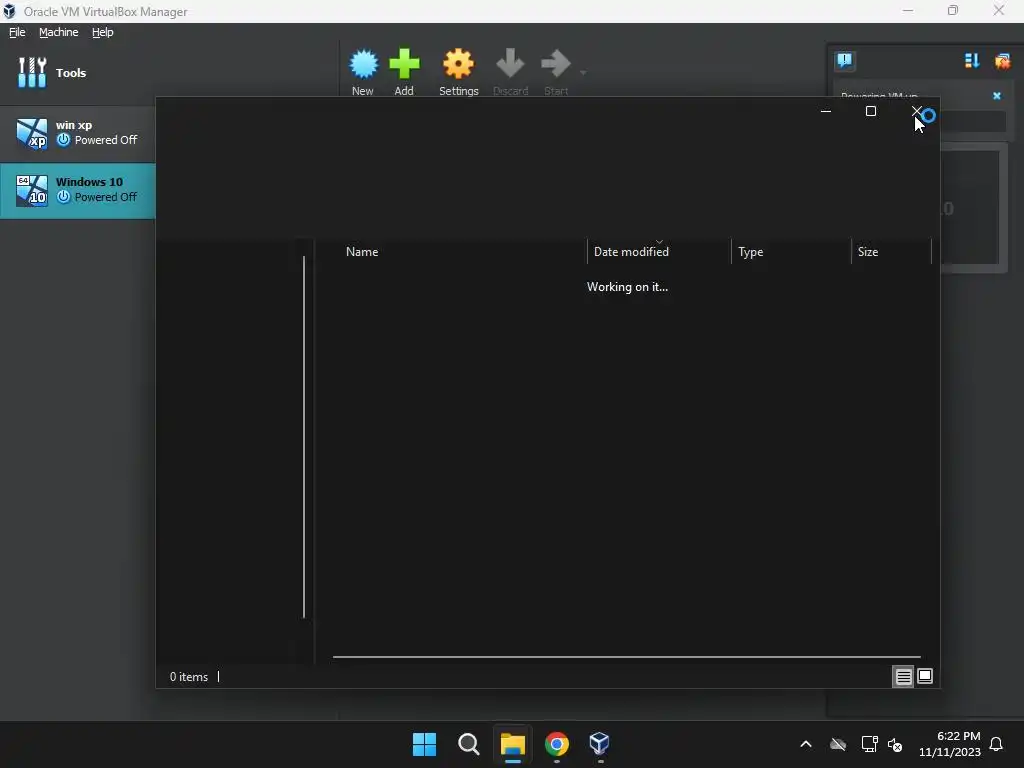Screen dimensions: 1024x768
Task: Open VirtualBox Settings gear icon
Action: pyautogui.click(x=458, y=72)
